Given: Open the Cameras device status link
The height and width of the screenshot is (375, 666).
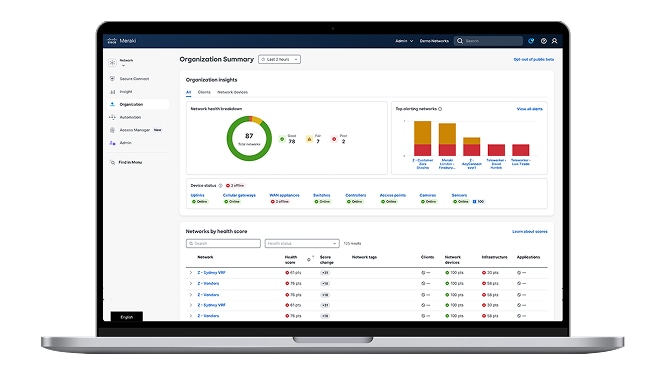Looking at the screenshot, I should [x=428, y=195].
